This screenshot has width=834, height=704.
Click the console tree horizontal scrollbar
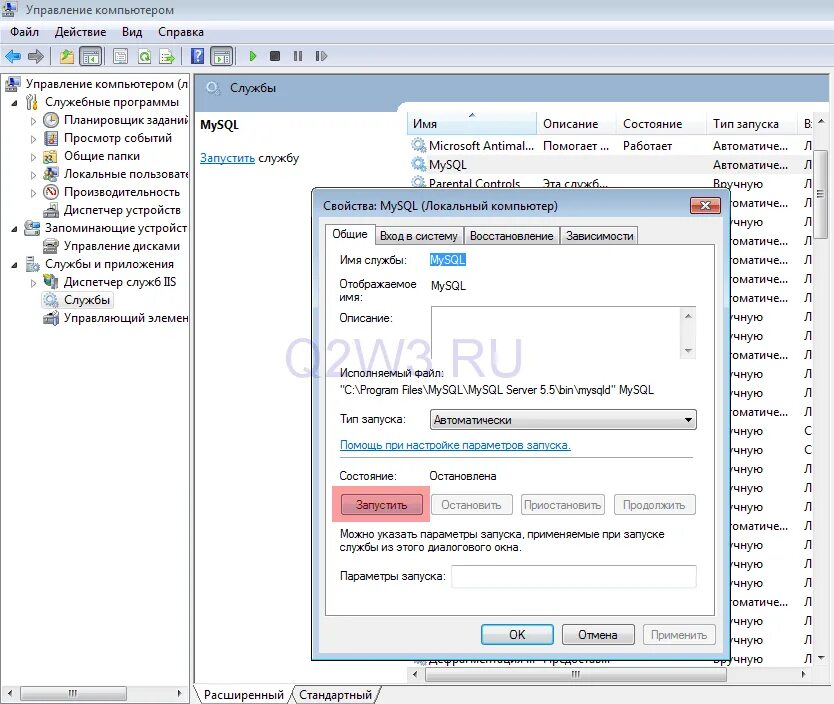(73, 693)
